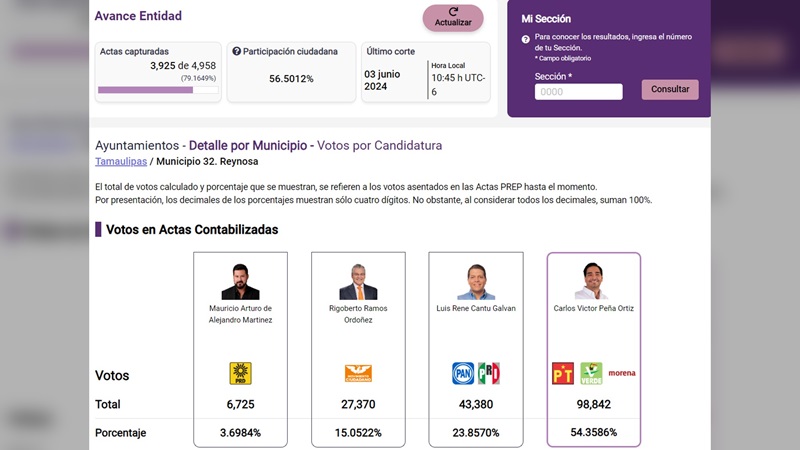
Task: Click the Movimiento Ciudadano party logo
Action: pos(358,374)
